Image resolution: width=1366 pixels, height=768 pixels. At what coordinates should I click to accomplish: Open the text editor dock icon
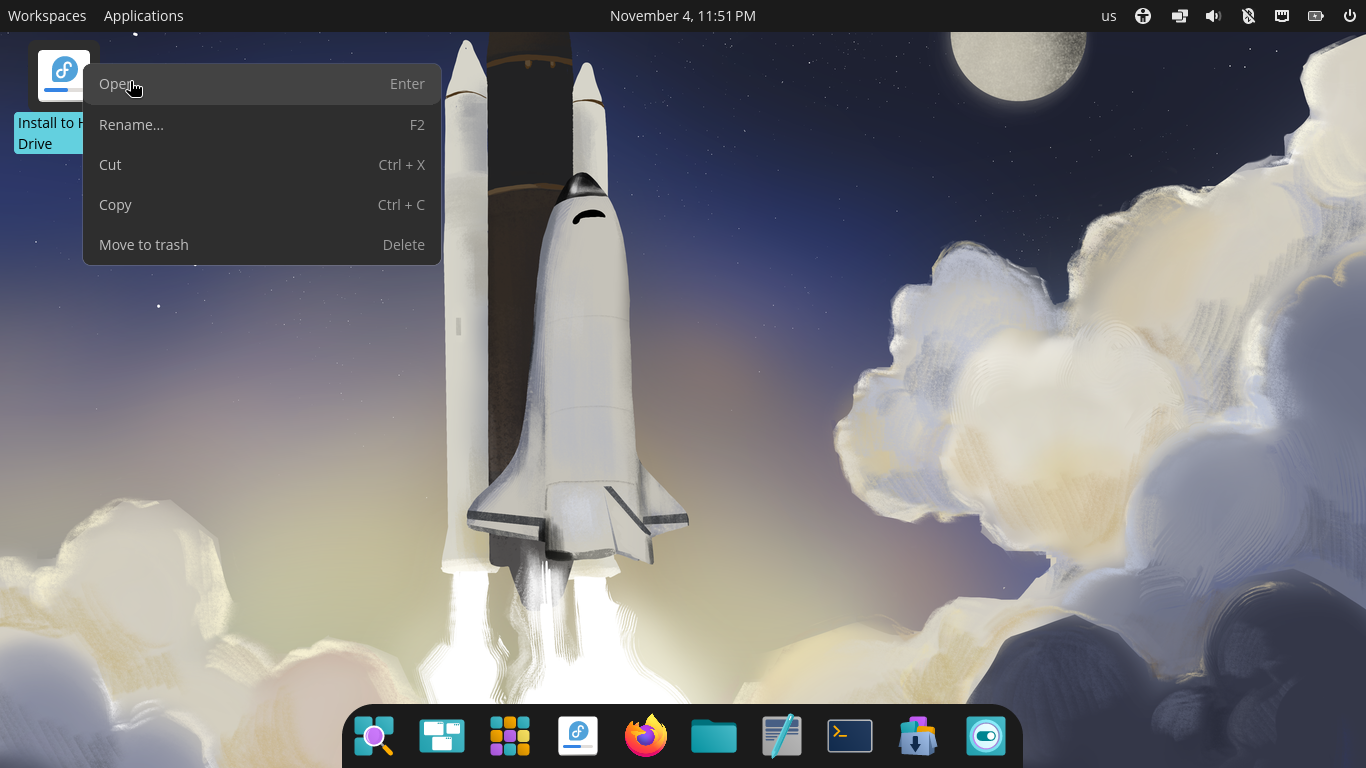point(782,736)
